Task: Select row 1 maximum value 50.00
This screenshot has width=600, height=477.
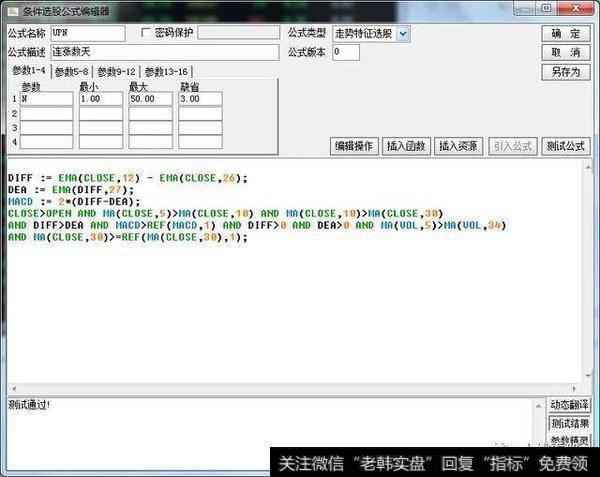Action: [150, 99]
